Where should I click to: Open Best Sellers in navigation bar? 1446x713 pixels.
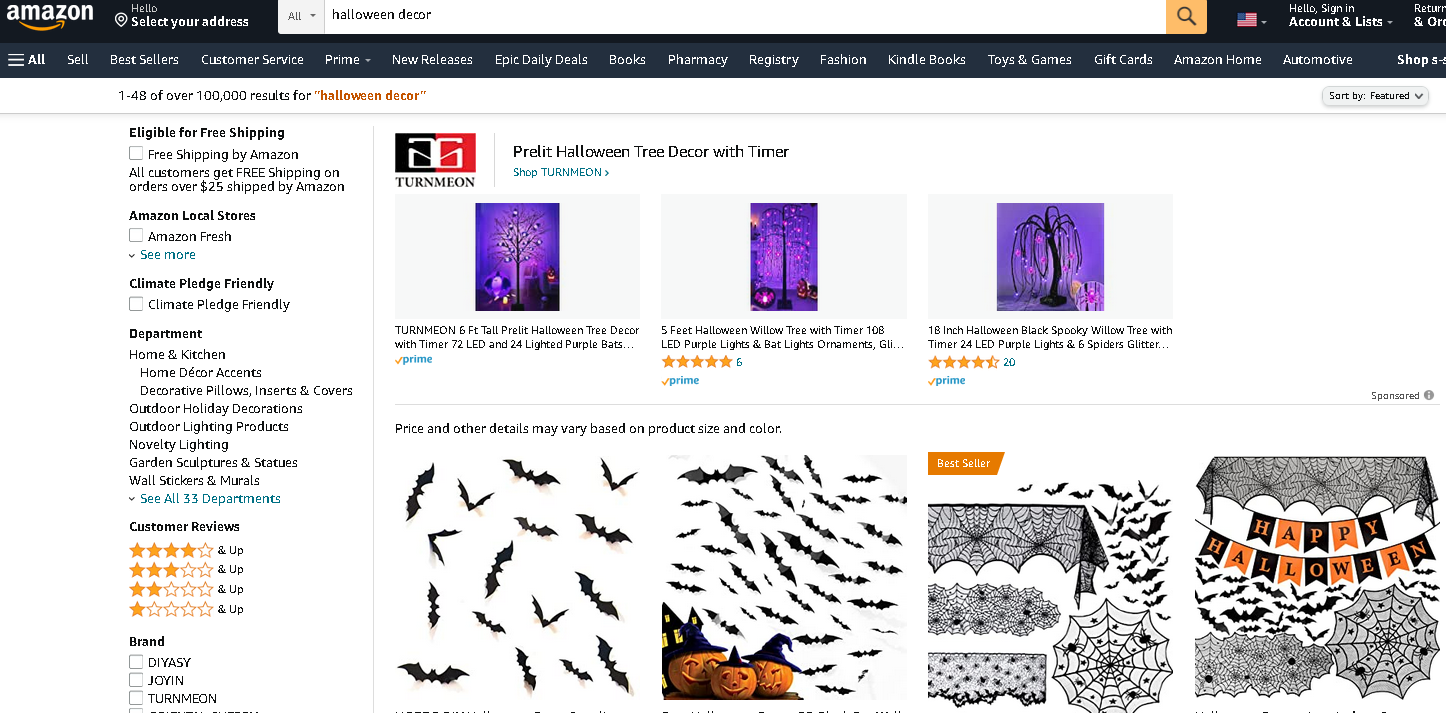[x=144, y=60]
